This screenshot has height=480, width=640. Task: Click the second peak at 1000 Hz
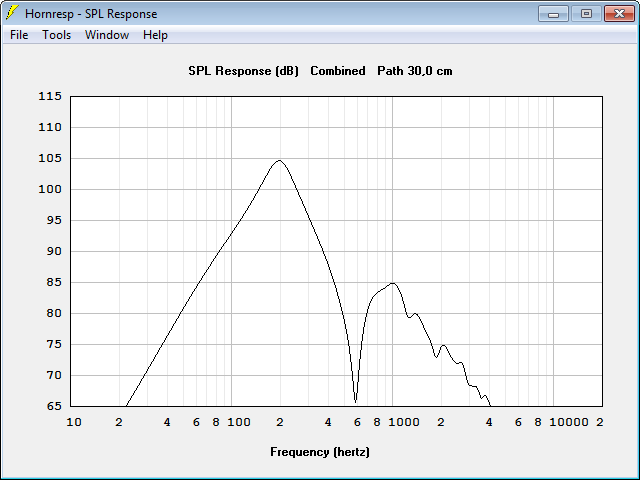pos(392,283)
